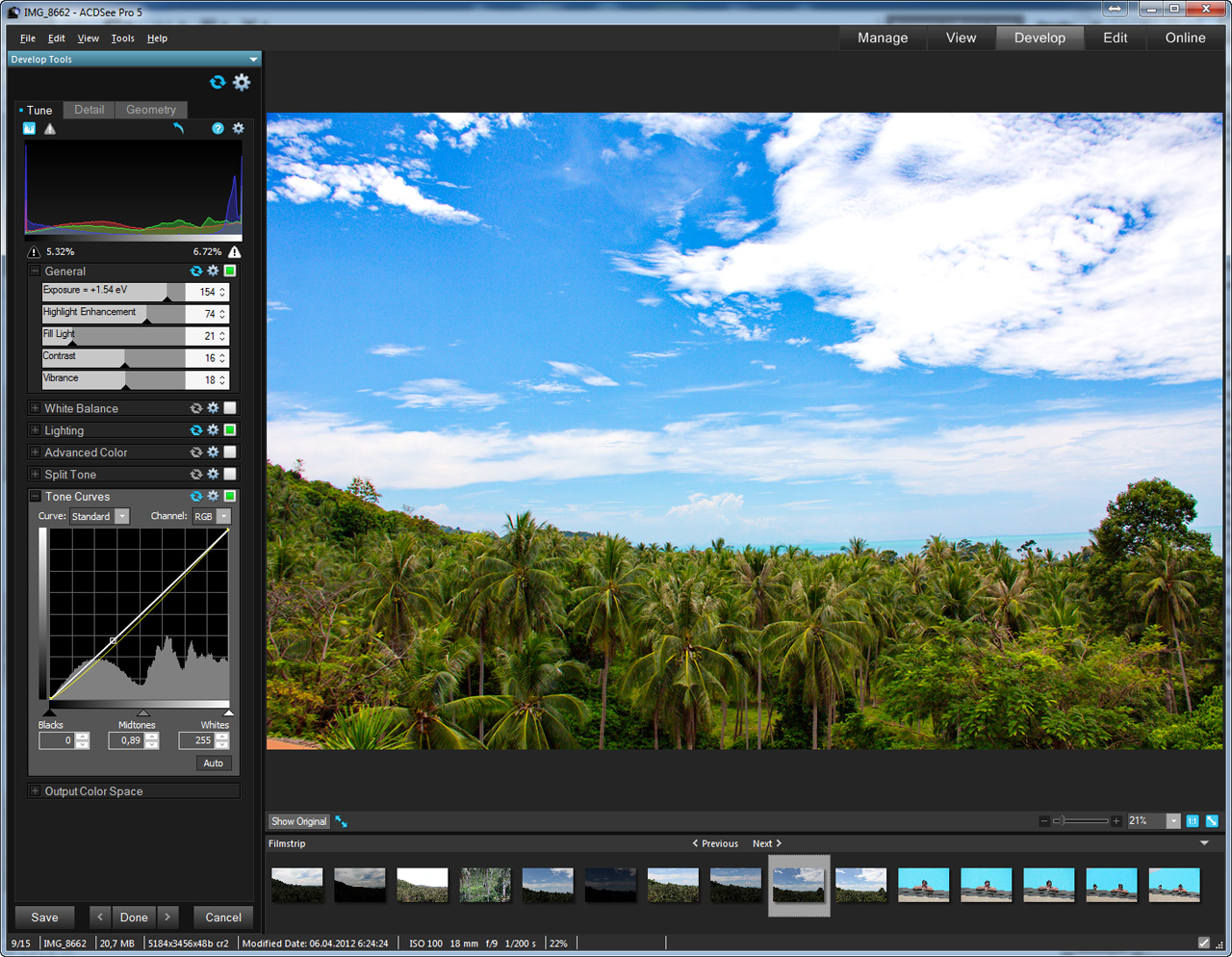Click the exposure warning triangle icon
Viewport: 1232px width, 957px height.
(x=50, y=128)
